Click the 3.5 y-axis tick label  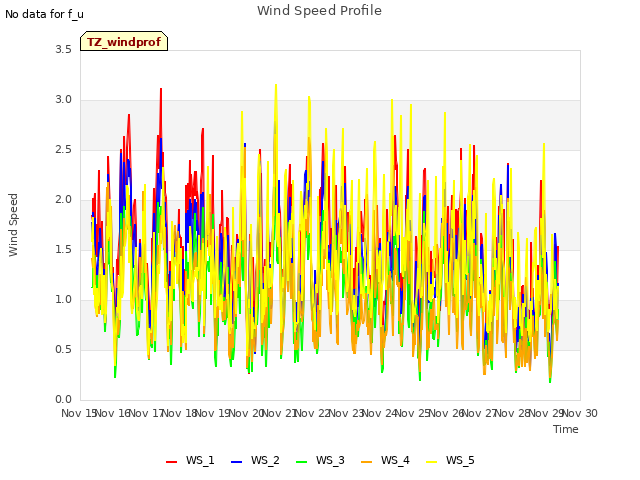point(63,49)
